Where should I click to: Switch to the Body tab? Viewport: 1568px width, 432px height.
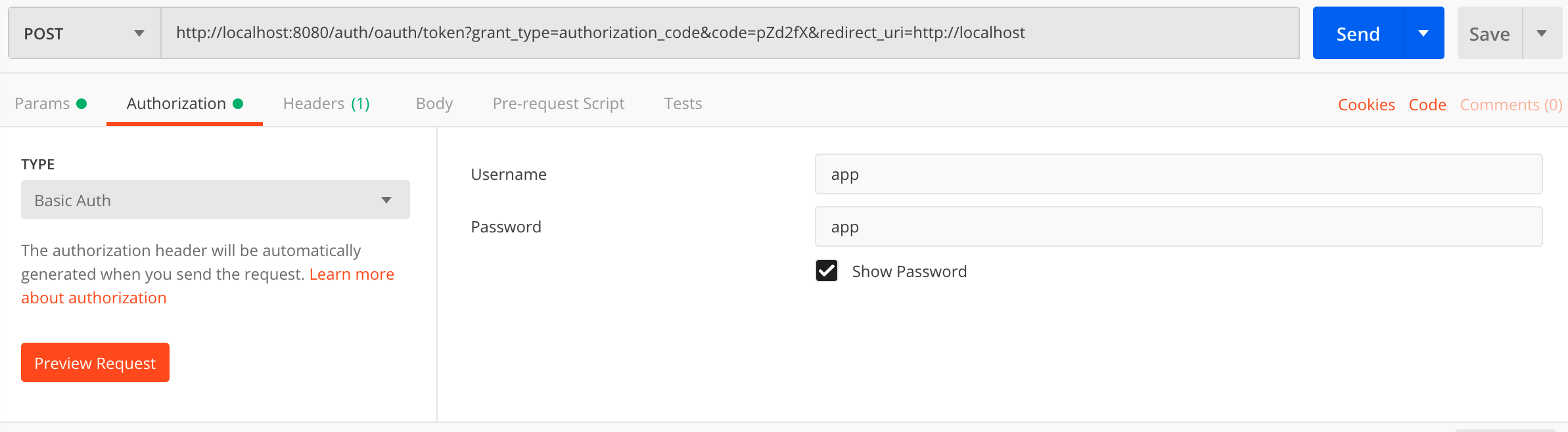pyautogui.click(x=434, y=104)
